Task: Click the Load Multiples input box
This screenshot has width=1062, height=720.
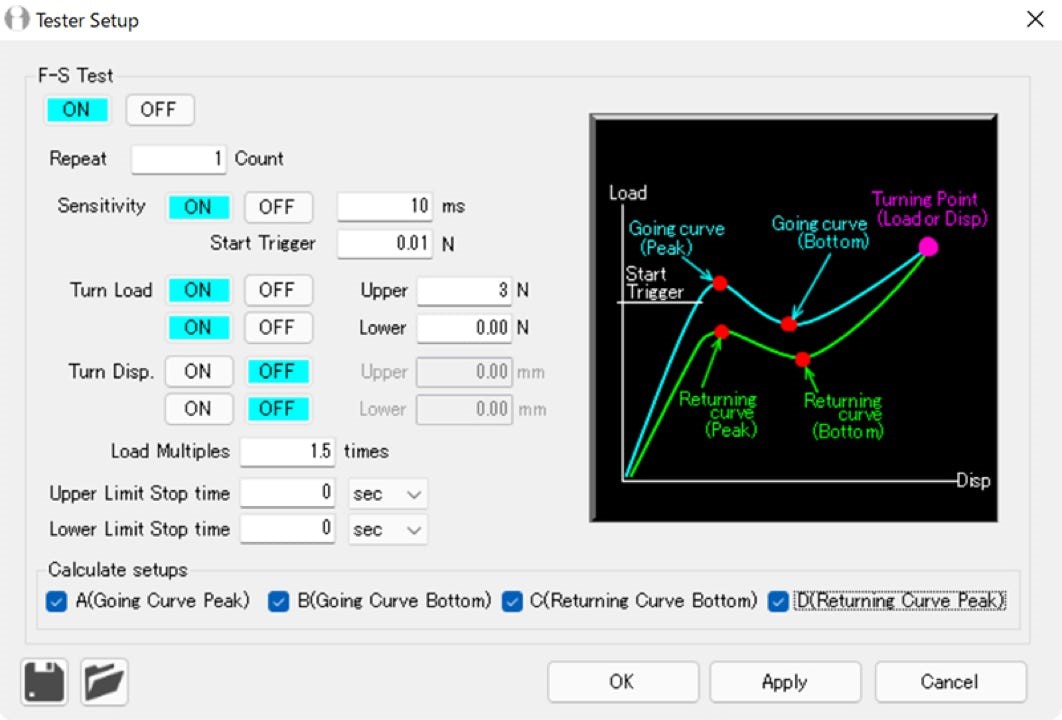Action: click(287, 451)
